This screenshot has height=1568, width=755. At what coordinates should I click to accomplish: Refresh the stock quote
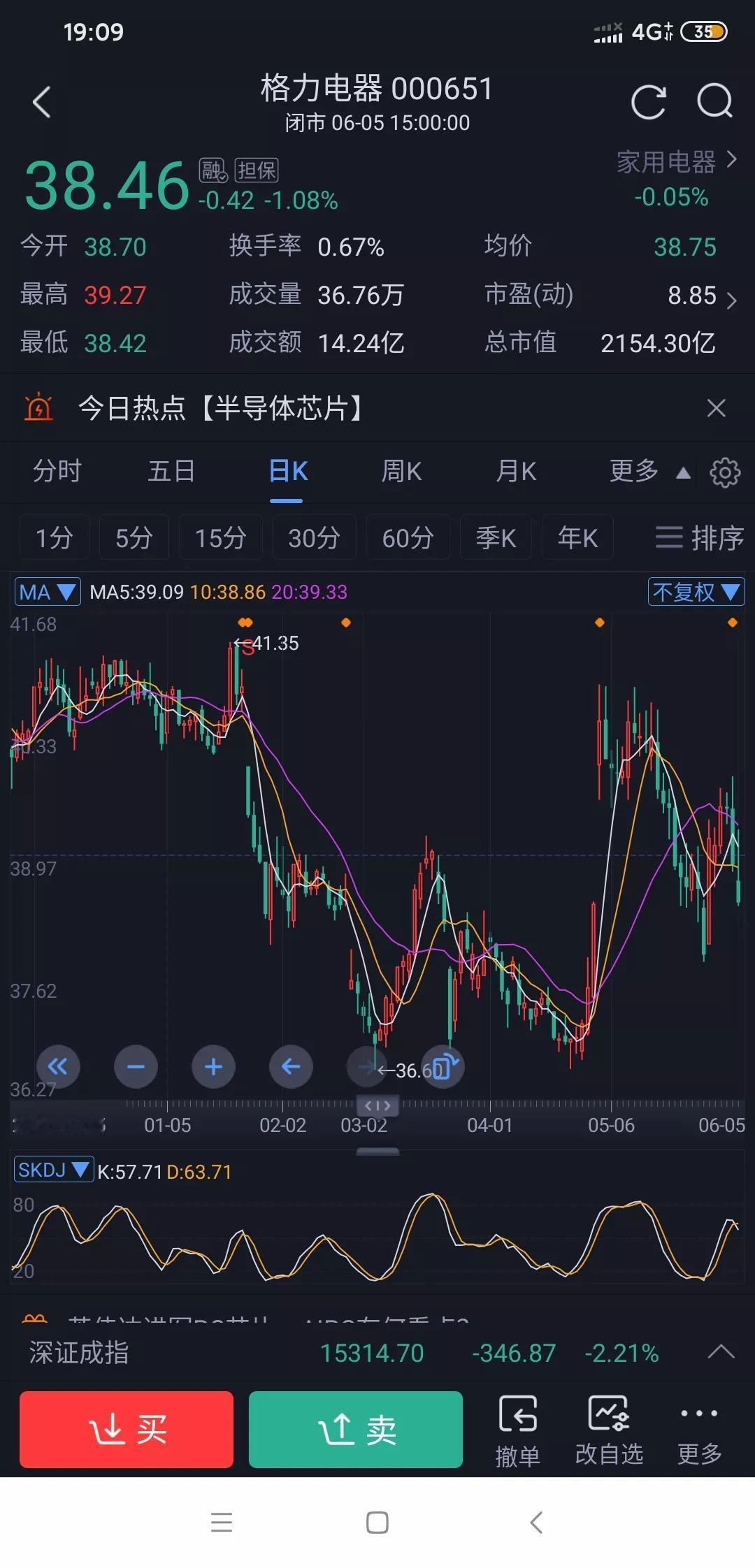pyautogui.click(x=649, y=103)
